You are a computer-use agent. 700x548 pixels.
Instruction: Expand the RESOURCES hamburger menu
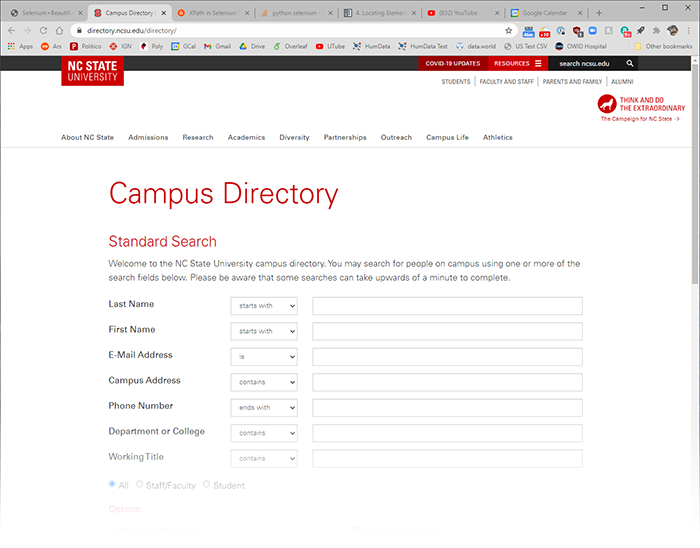point(518,63)
